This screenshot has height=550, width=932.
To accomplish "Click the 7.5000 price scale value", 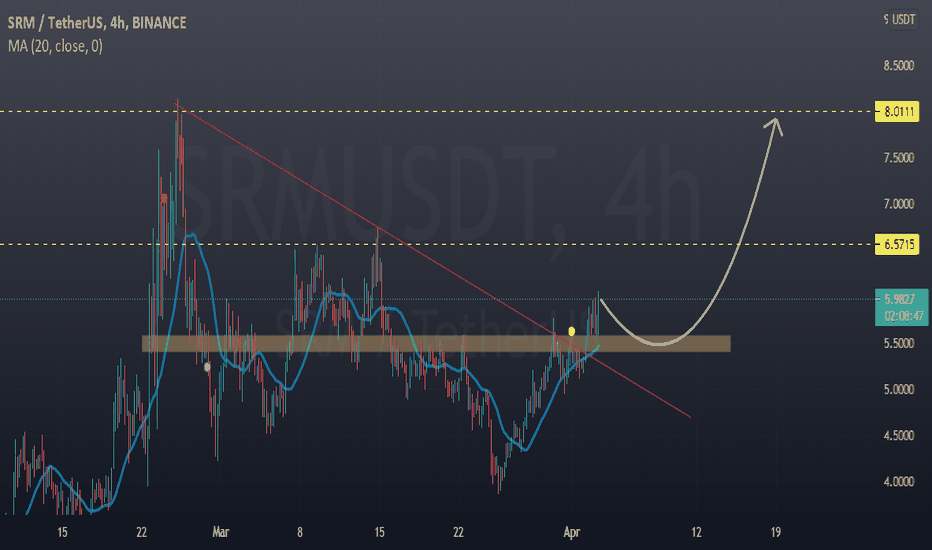I will [x=899, y=158].
